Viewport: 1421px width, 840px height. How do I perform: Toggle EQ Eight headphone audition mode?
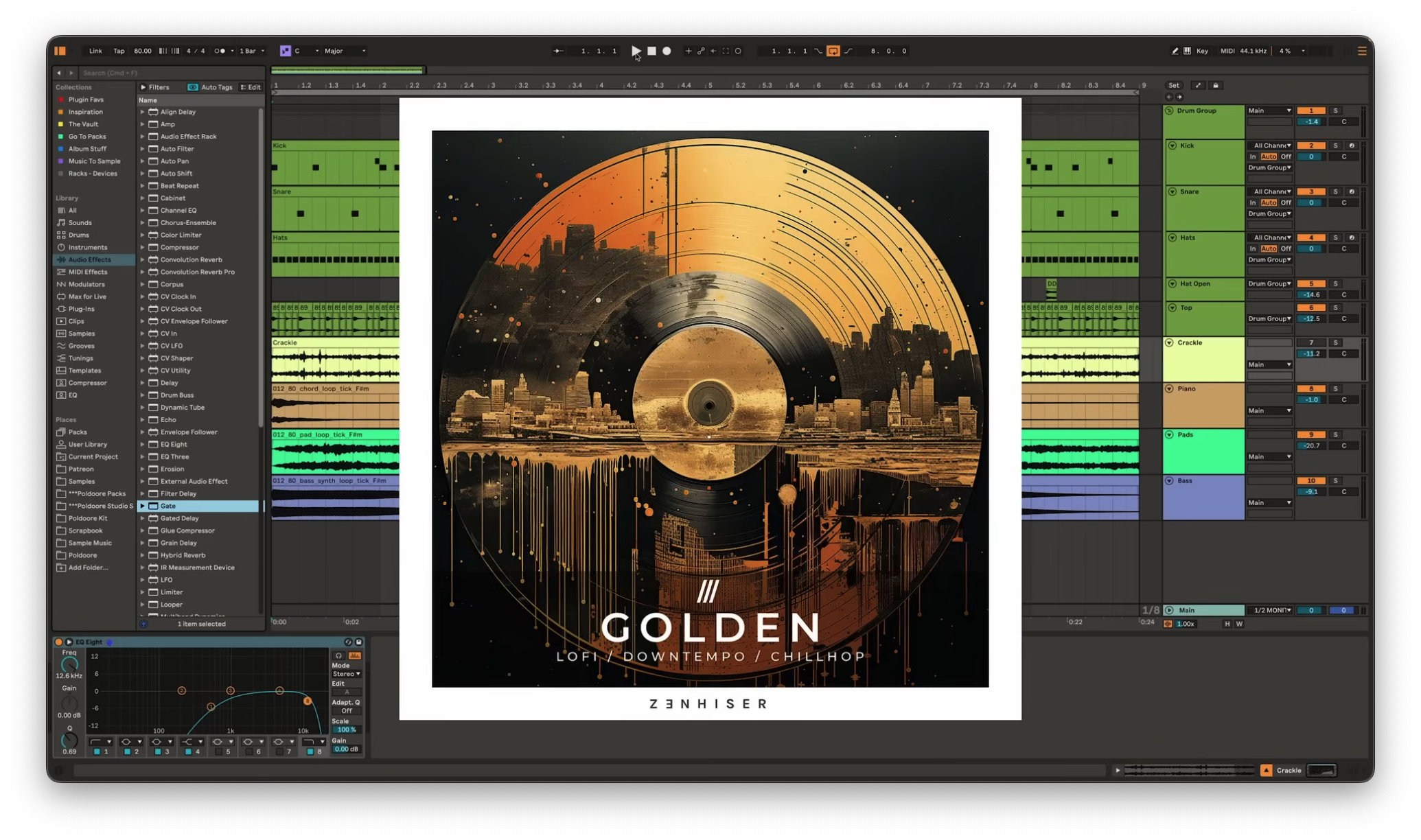[x=338, y=655]
